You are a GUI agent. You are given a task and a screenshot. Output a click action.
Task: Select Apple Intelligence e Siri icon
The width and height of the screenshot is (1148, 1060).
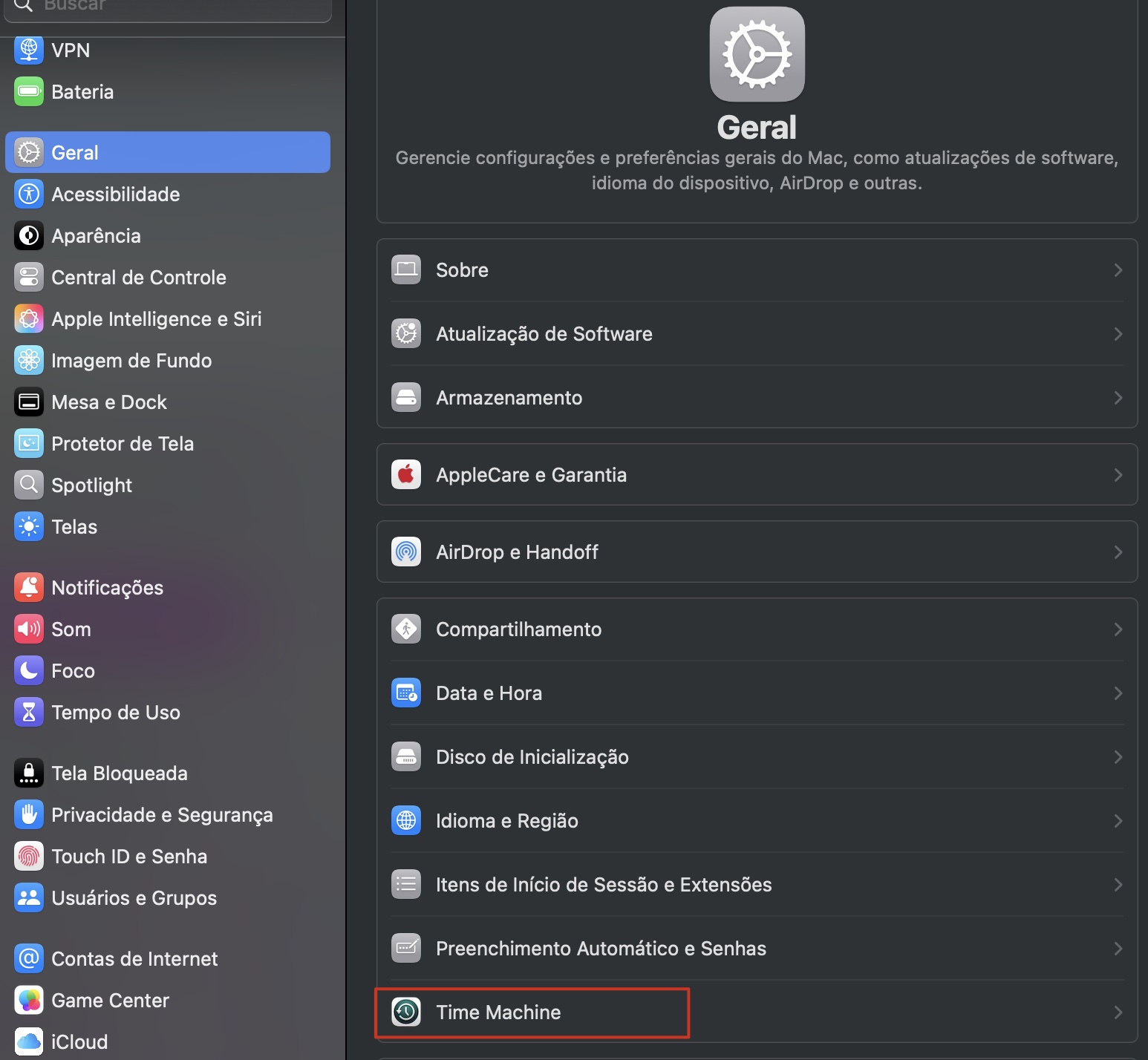point(28,318)
